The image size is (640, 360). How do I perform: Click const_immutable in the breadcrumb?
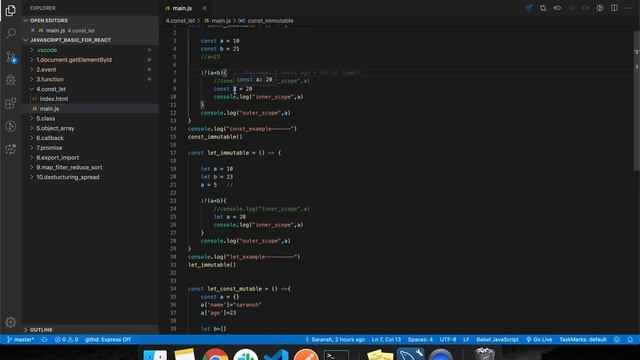(270, 20)
